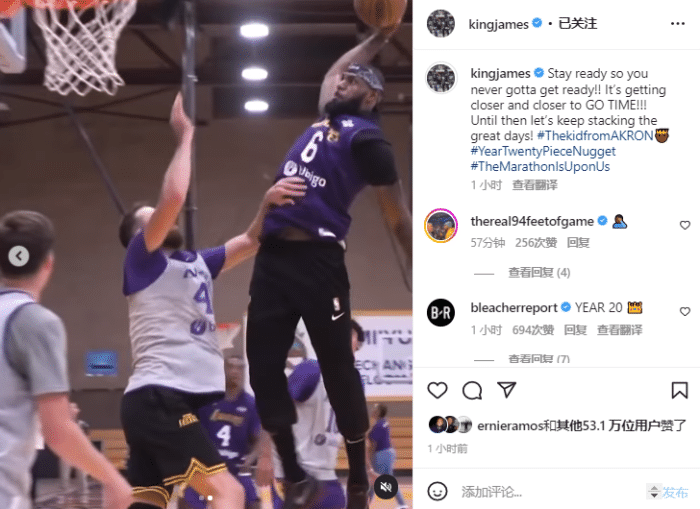
Task: Like the bleacherreport comment
Action: click(x=685, y=311)
